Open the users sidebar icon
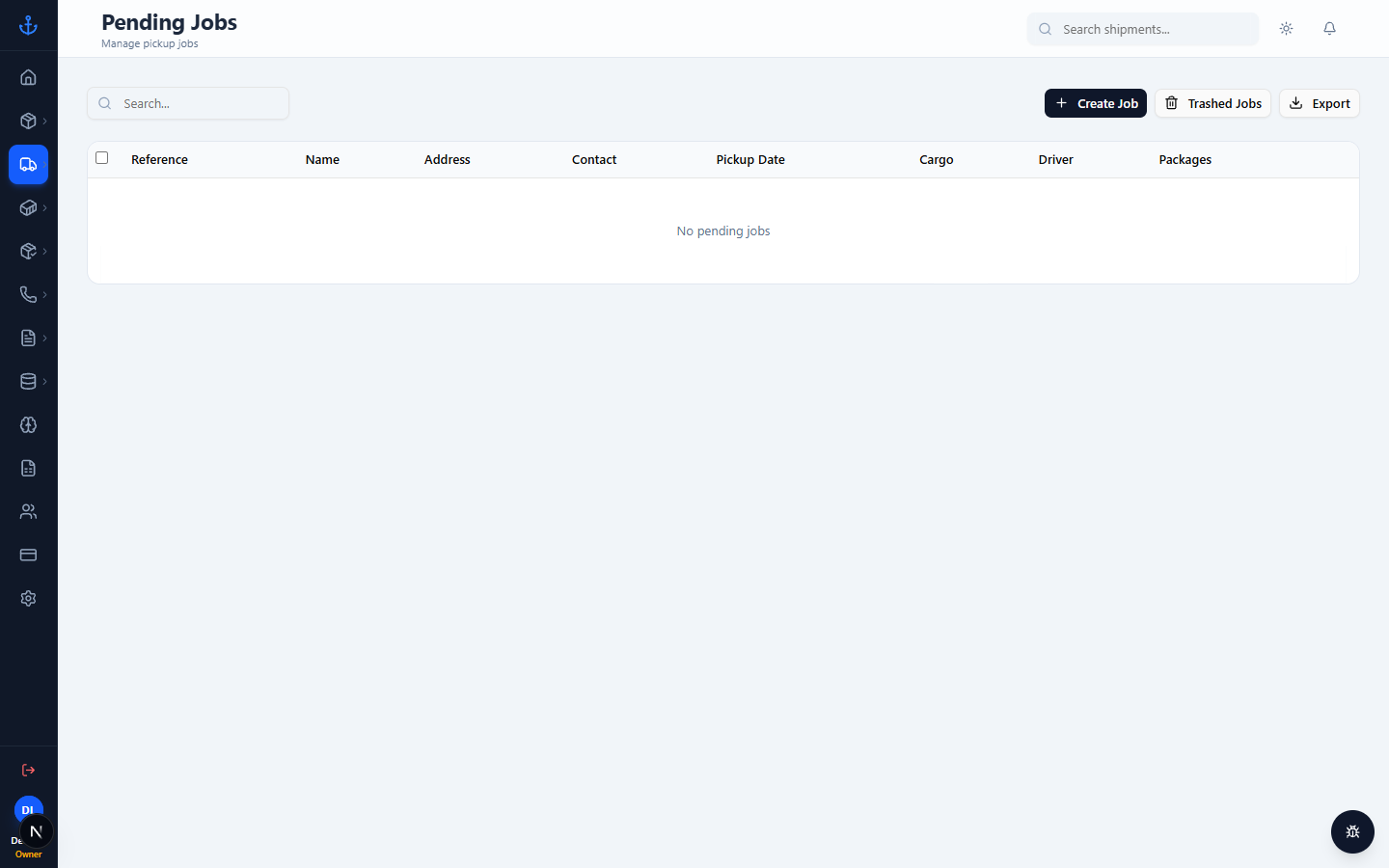Screen dimensions: 1389x868 click(28, 511)
